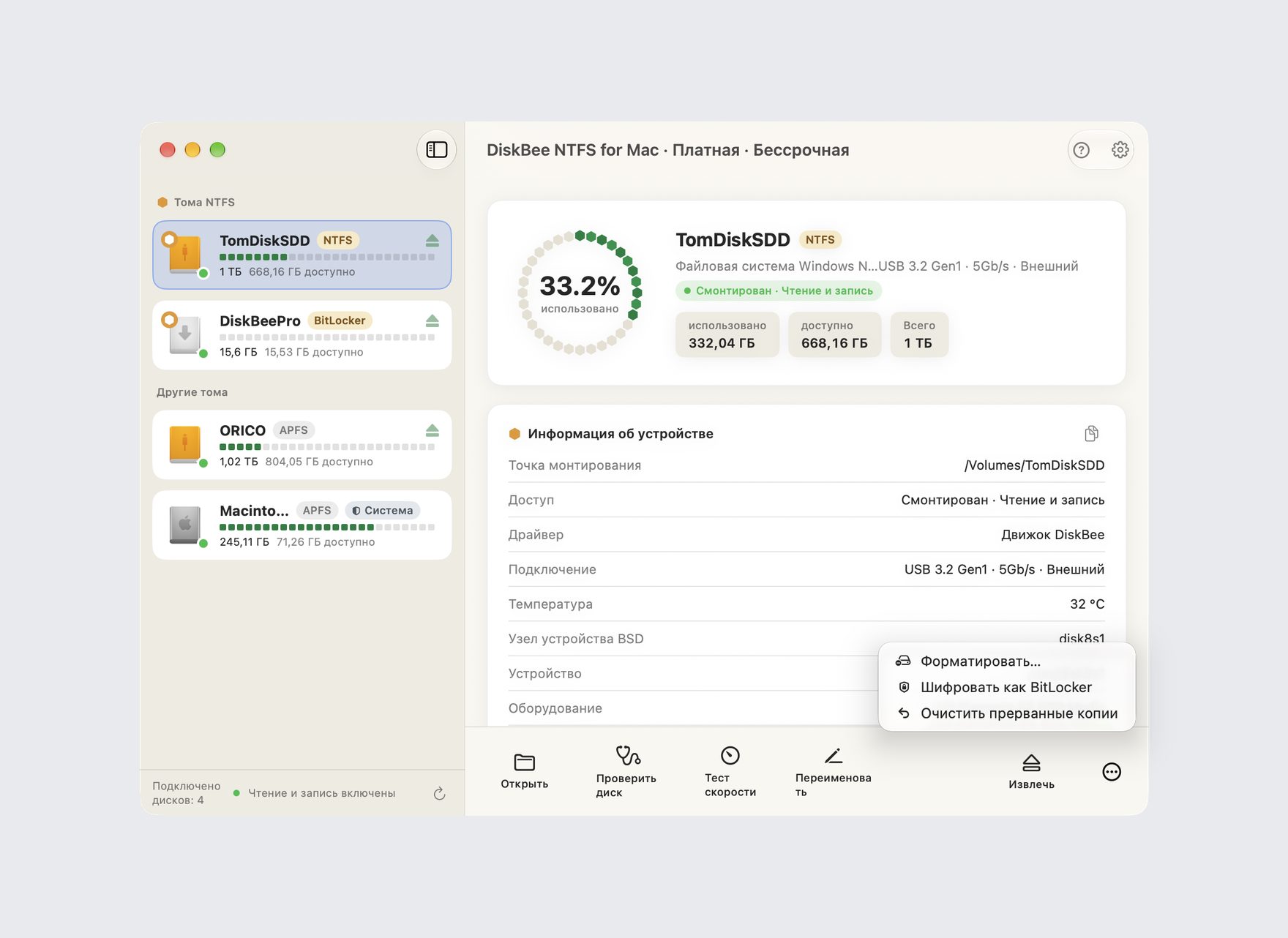This screenshot has height=938, width=1288.
Task: Click the Другие тома section header
Action: (x=192, y=392)
